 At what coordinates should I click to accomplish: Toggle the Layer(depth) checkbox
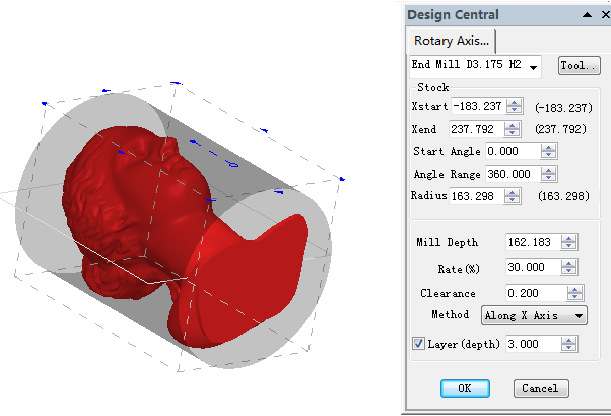point(418,344)
